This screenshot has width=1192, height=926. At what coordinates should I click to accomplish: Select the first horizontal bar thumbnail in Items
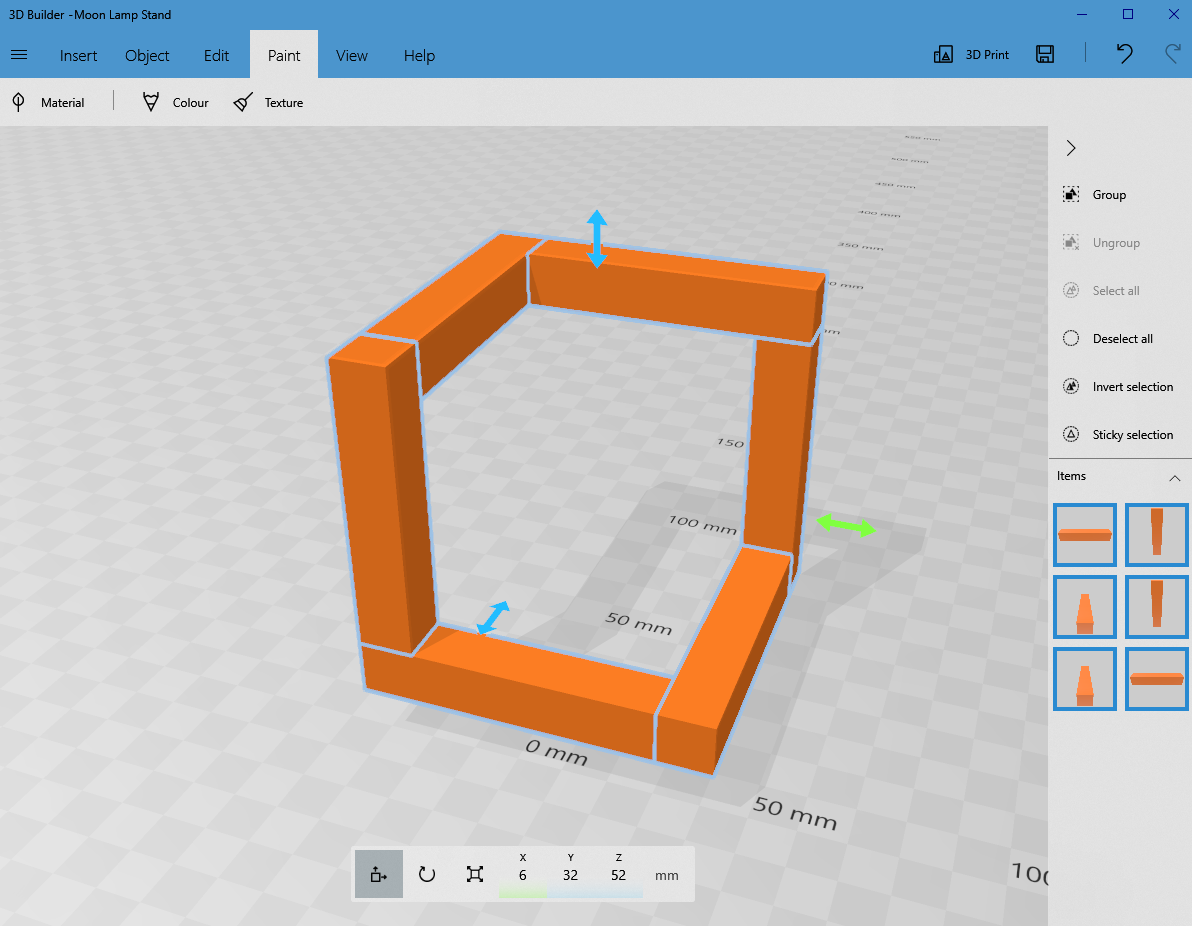click(x=1084, y=534)
